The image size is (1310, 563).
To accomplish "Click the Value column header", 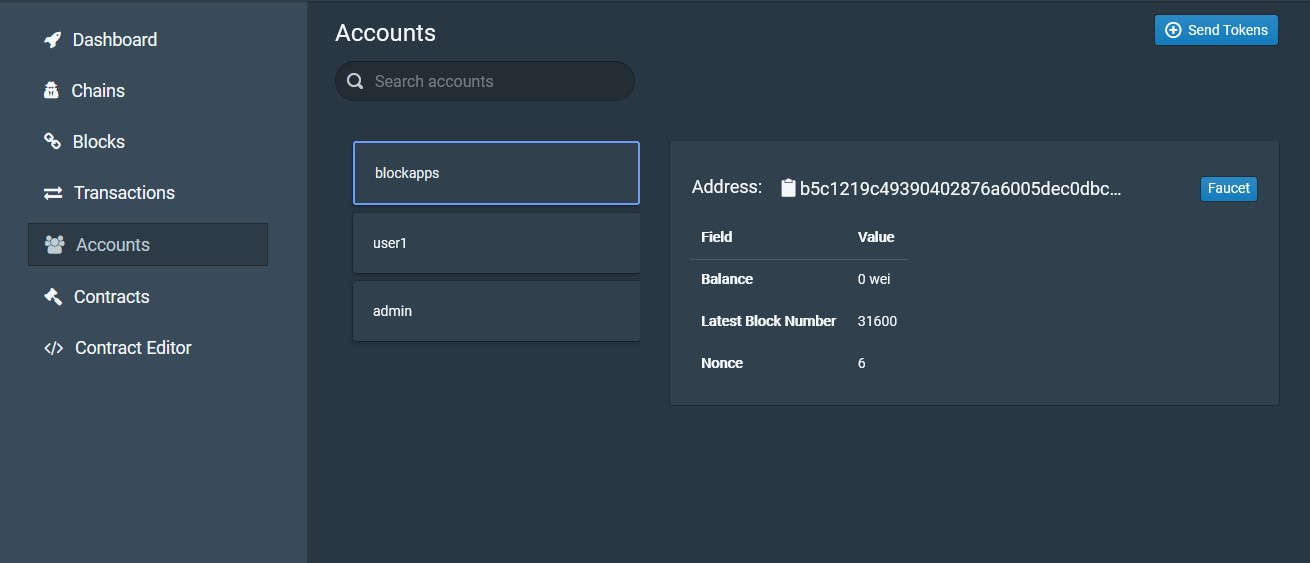I will (876, 237).
